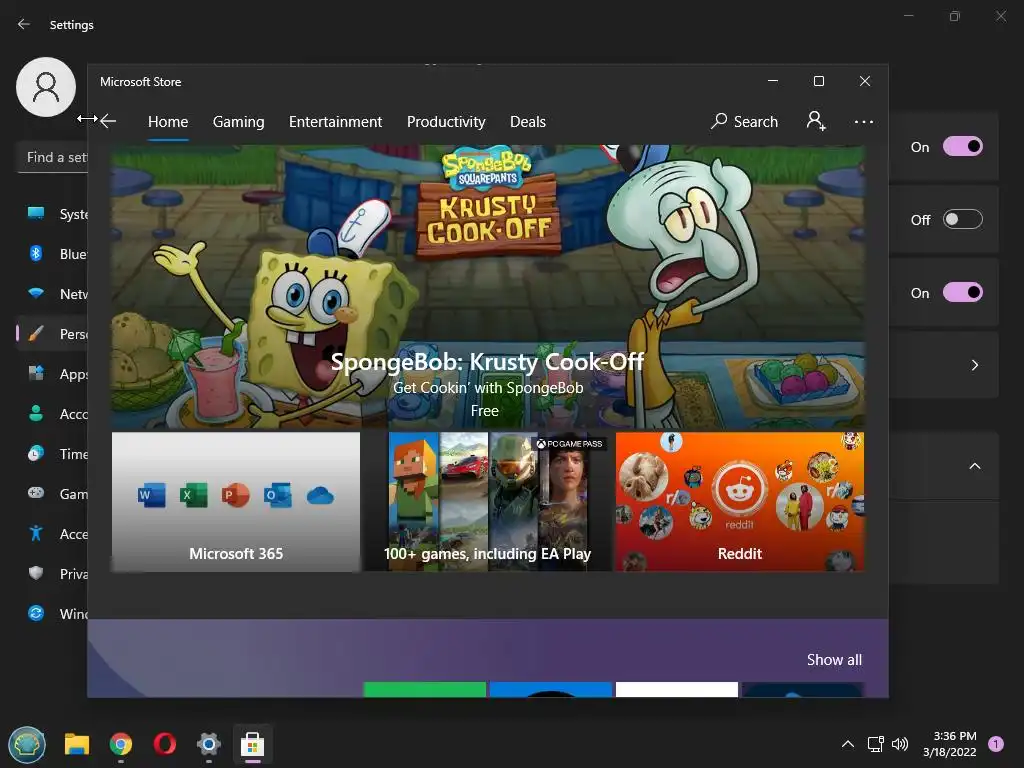Switch to the Gaming tab
The image size is (1024, 768).
[x=238, y=121]
